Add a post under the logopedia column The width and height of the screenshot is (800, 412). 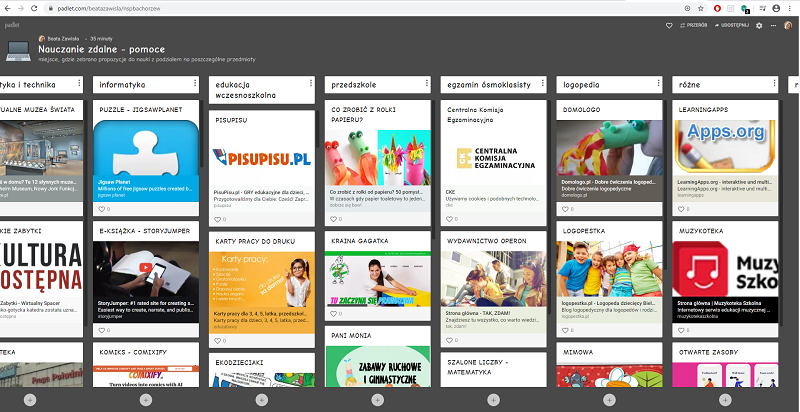[x=609, y=400]
